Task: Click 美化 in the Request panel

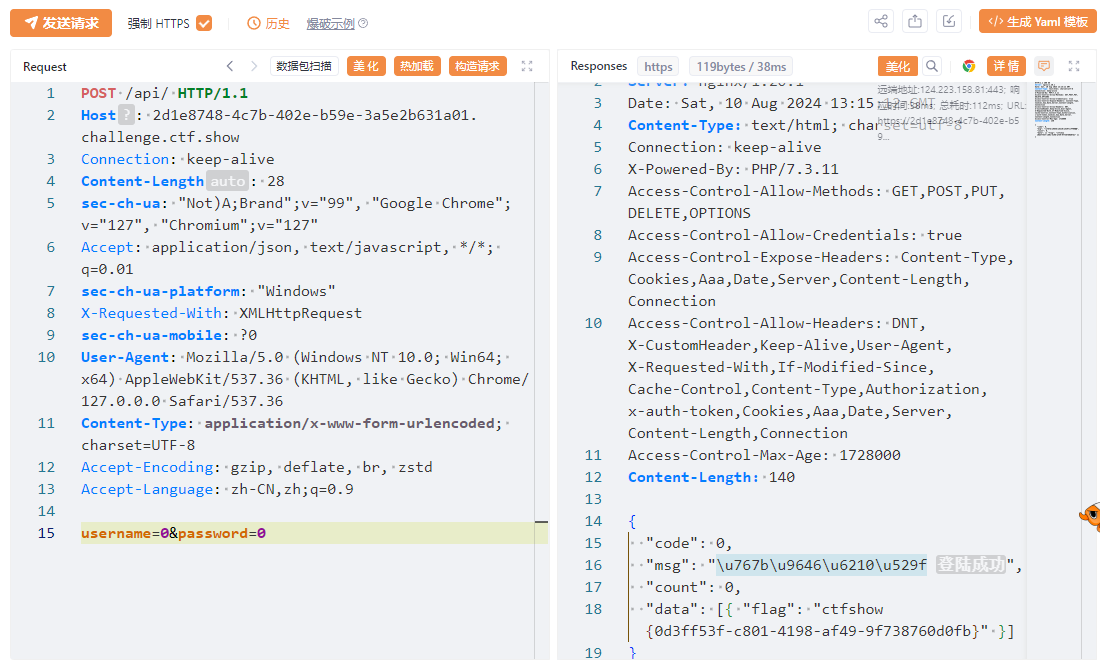Action: tap(366, 66)
